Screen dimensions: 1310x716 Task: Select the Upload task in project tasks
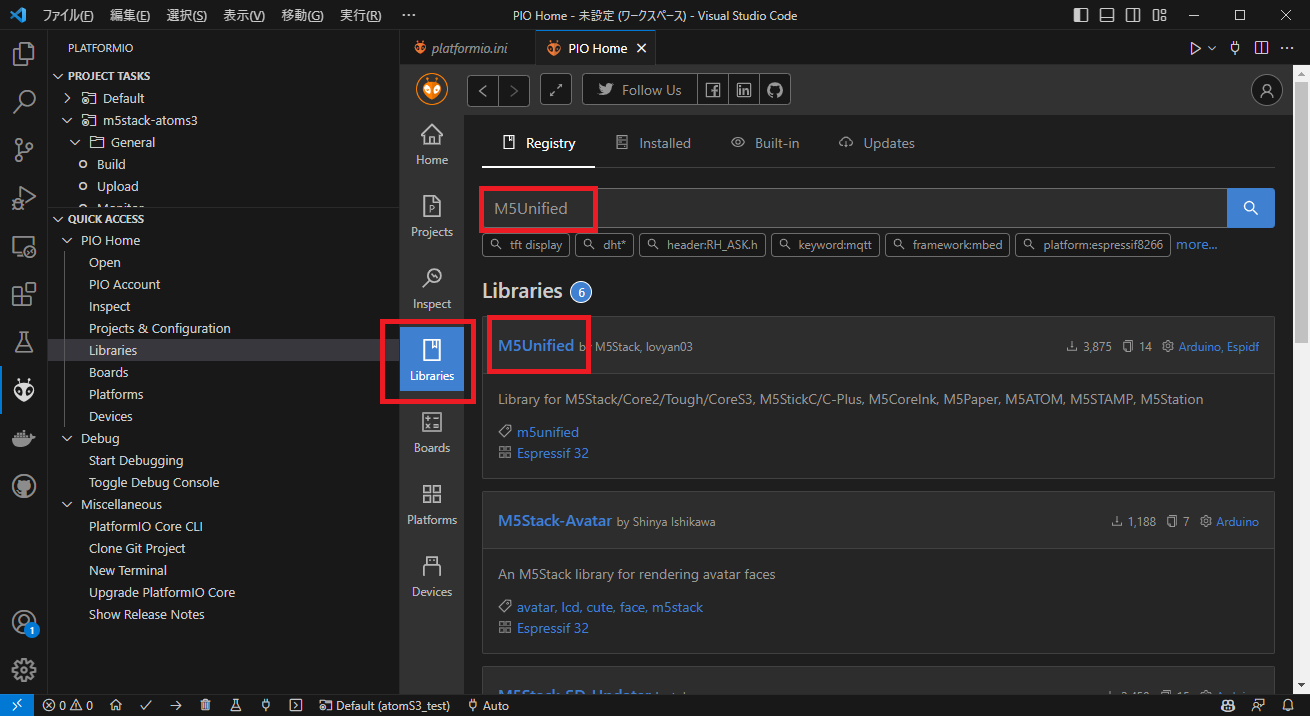pos(117,186)
